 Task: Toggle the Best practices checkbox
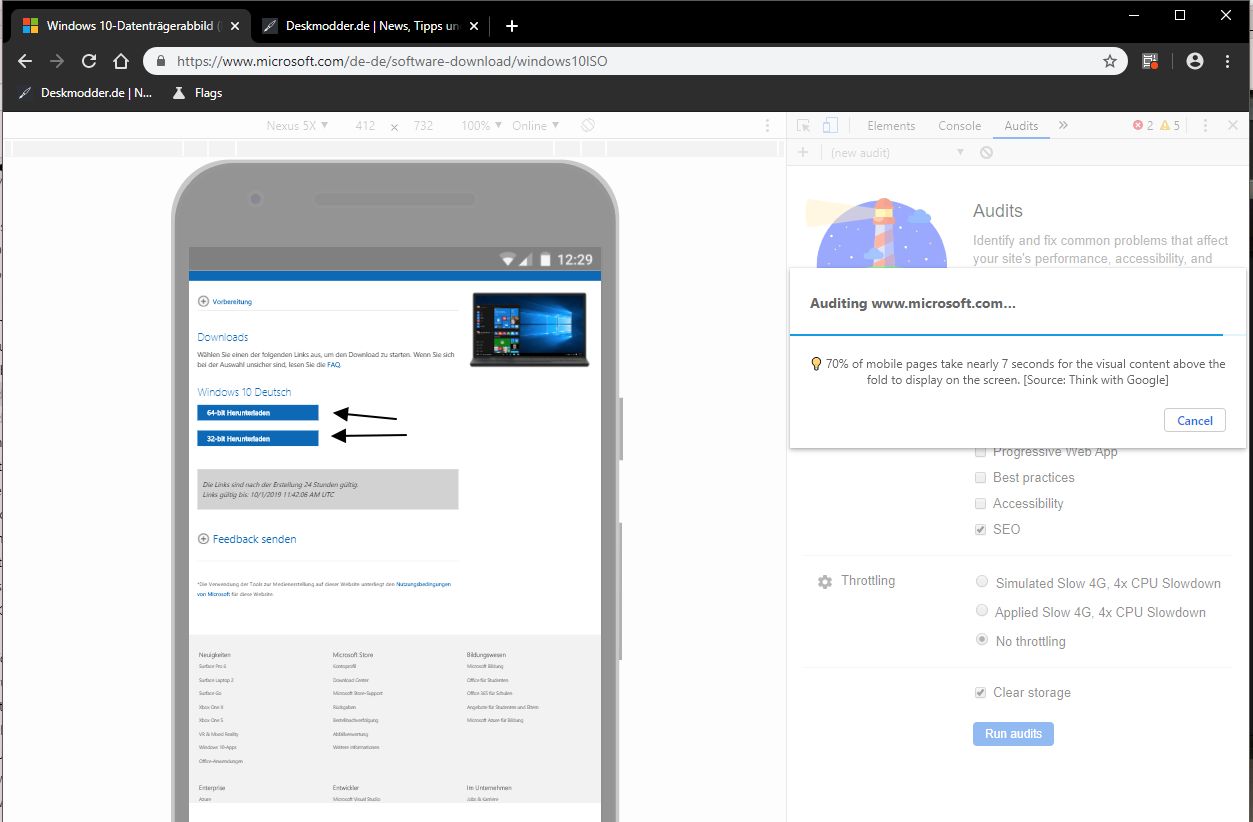(x=981, y=477)
